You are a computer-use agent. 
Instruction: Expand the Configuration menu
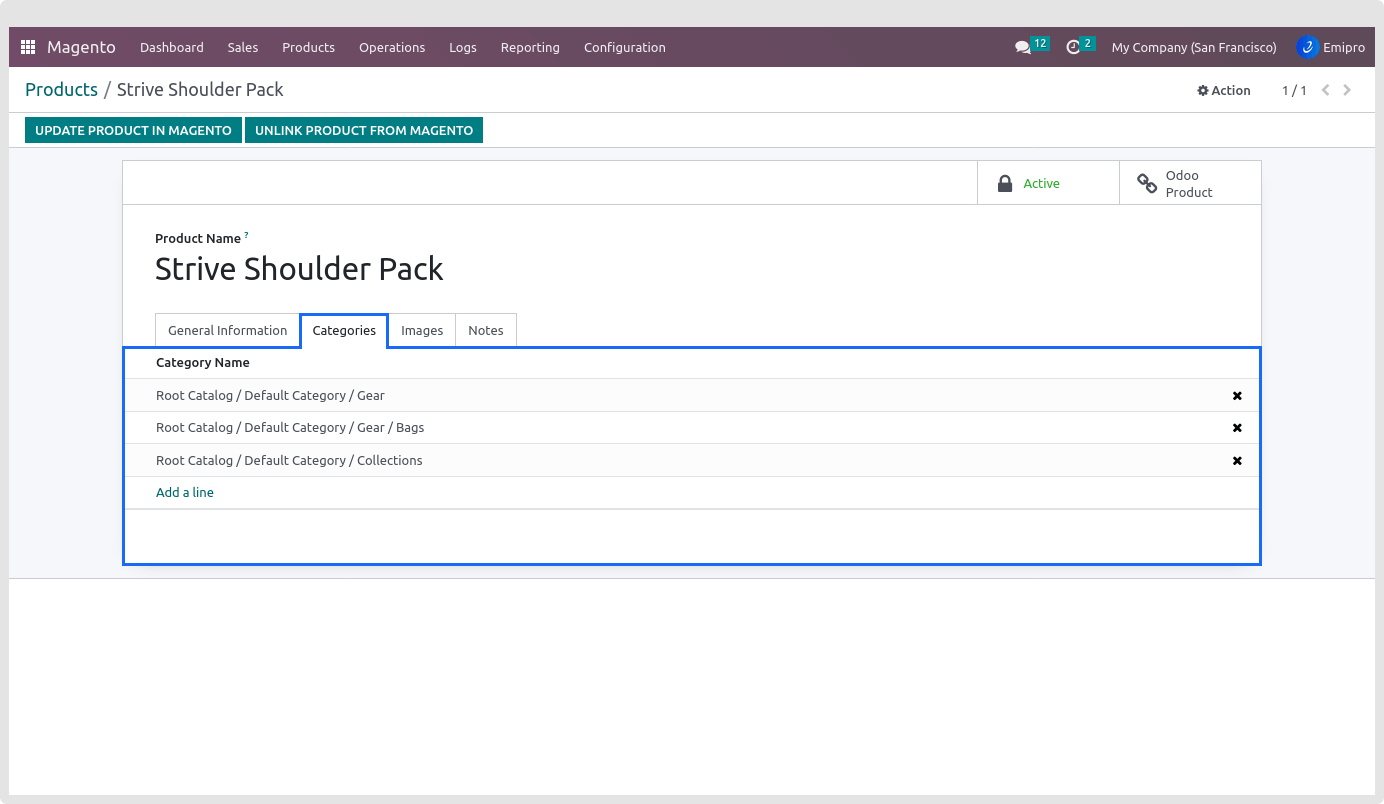(624, 47)
